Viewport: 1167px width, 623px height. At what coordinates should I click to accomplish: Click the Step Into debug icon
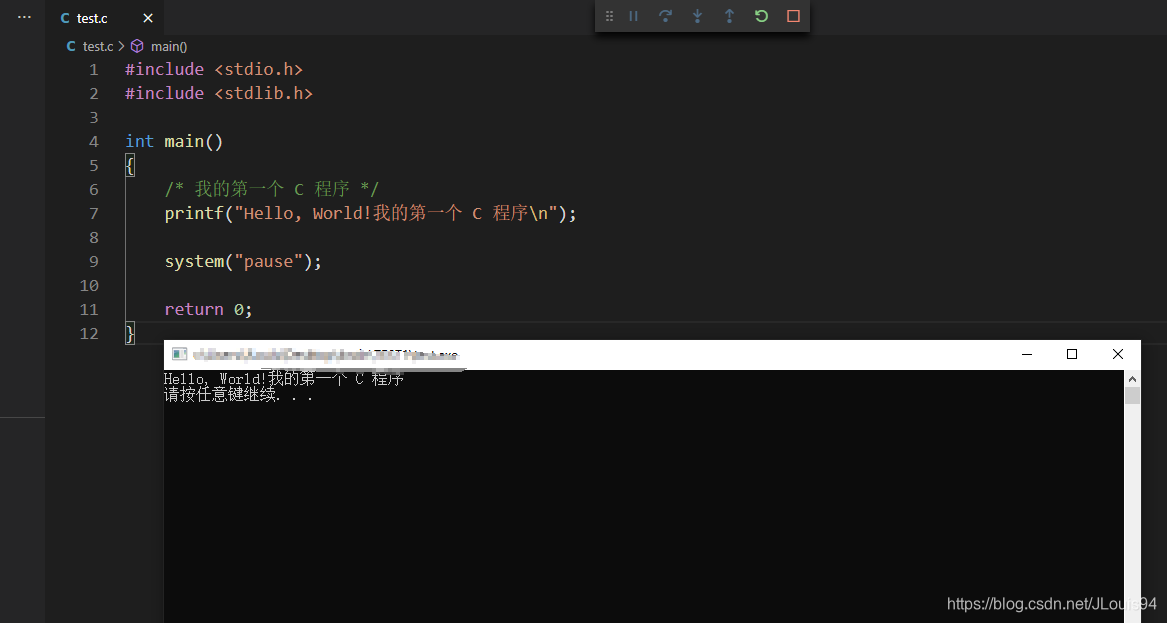pyautogui.click(x=697, y=16)
